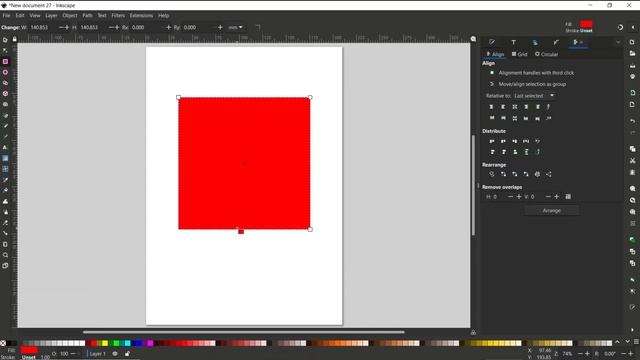This screenshot has width=640, height=360.
Task: Select the Selector arrow tool
Action: pos(5,40)
